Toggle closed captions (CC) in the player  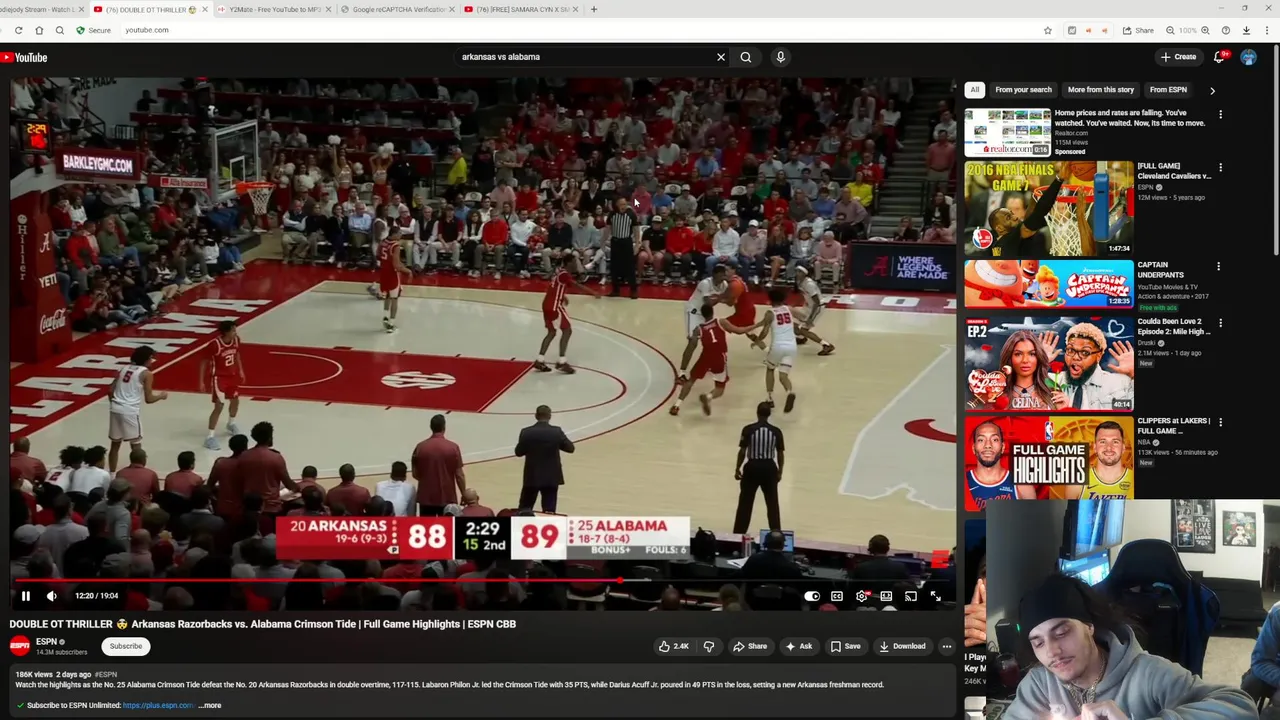837,596
